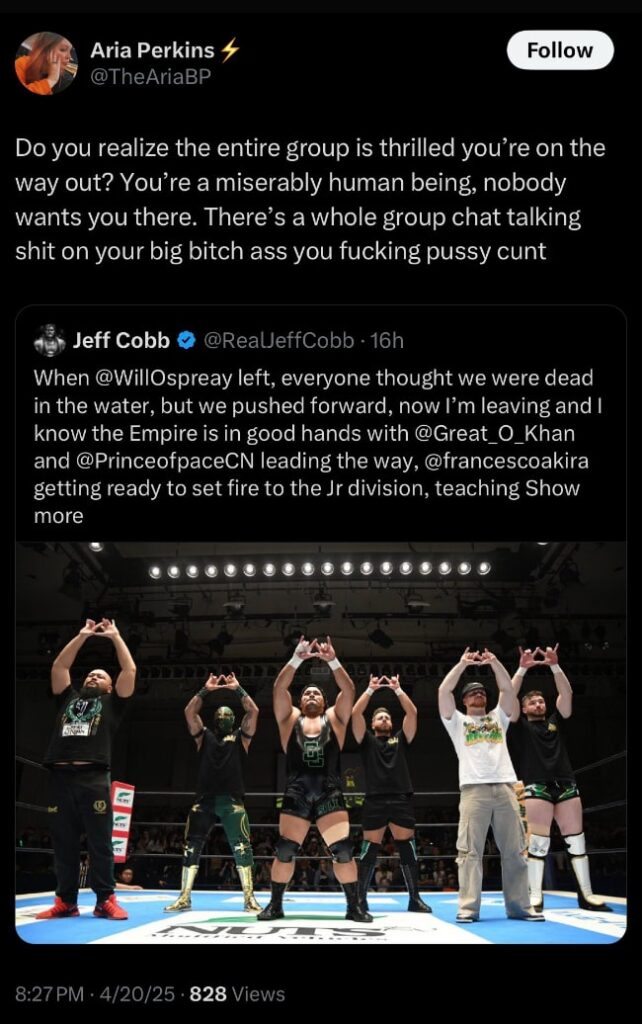The width and height of the screenshot is (642, 1024).
Task: Click the @francescoakira mention
Action: pos(509,460)
